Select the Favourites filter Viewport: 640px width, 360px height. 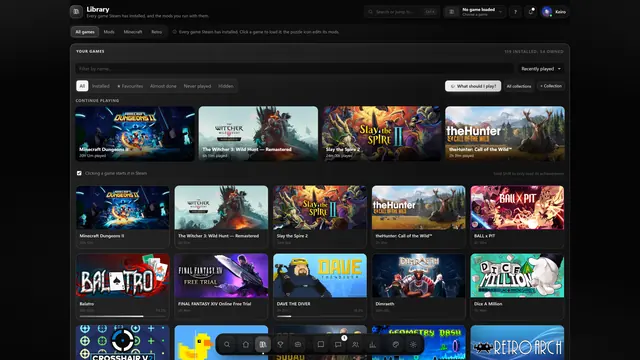coord(130,86)
